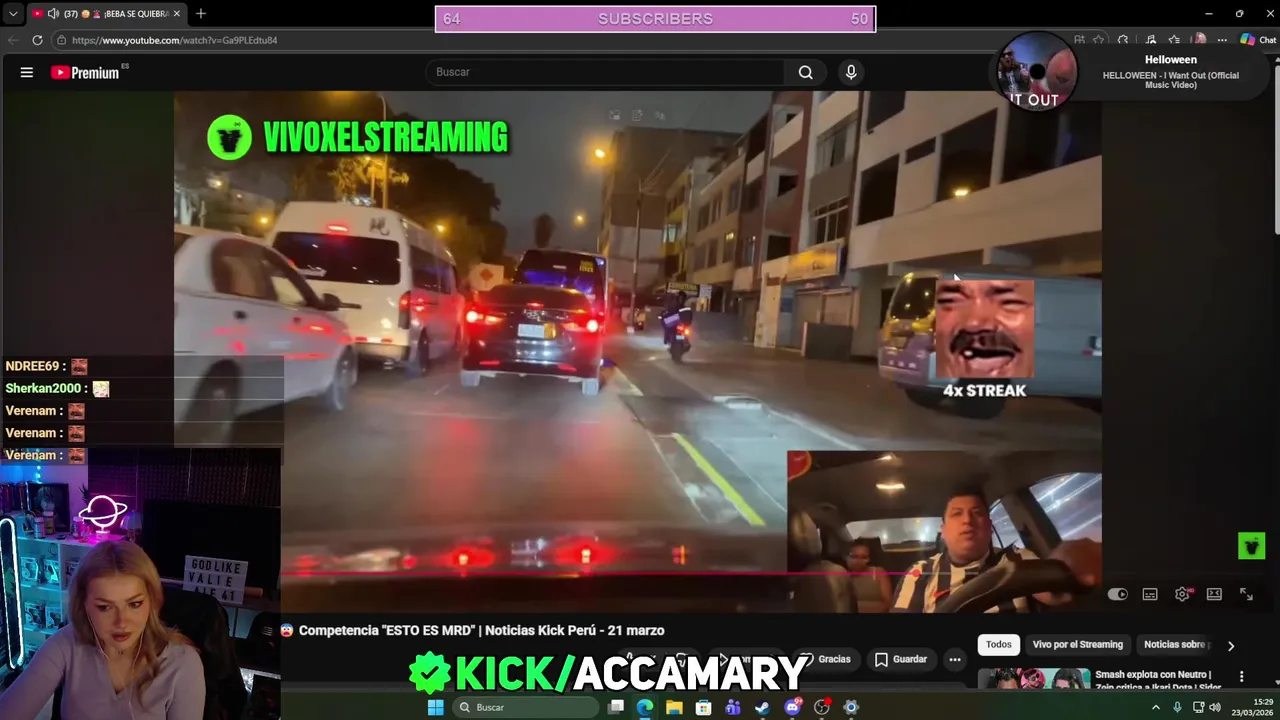The image size is (1280, 720).
Task: Expand the browser tab list chevron
Action: [12, 14]
